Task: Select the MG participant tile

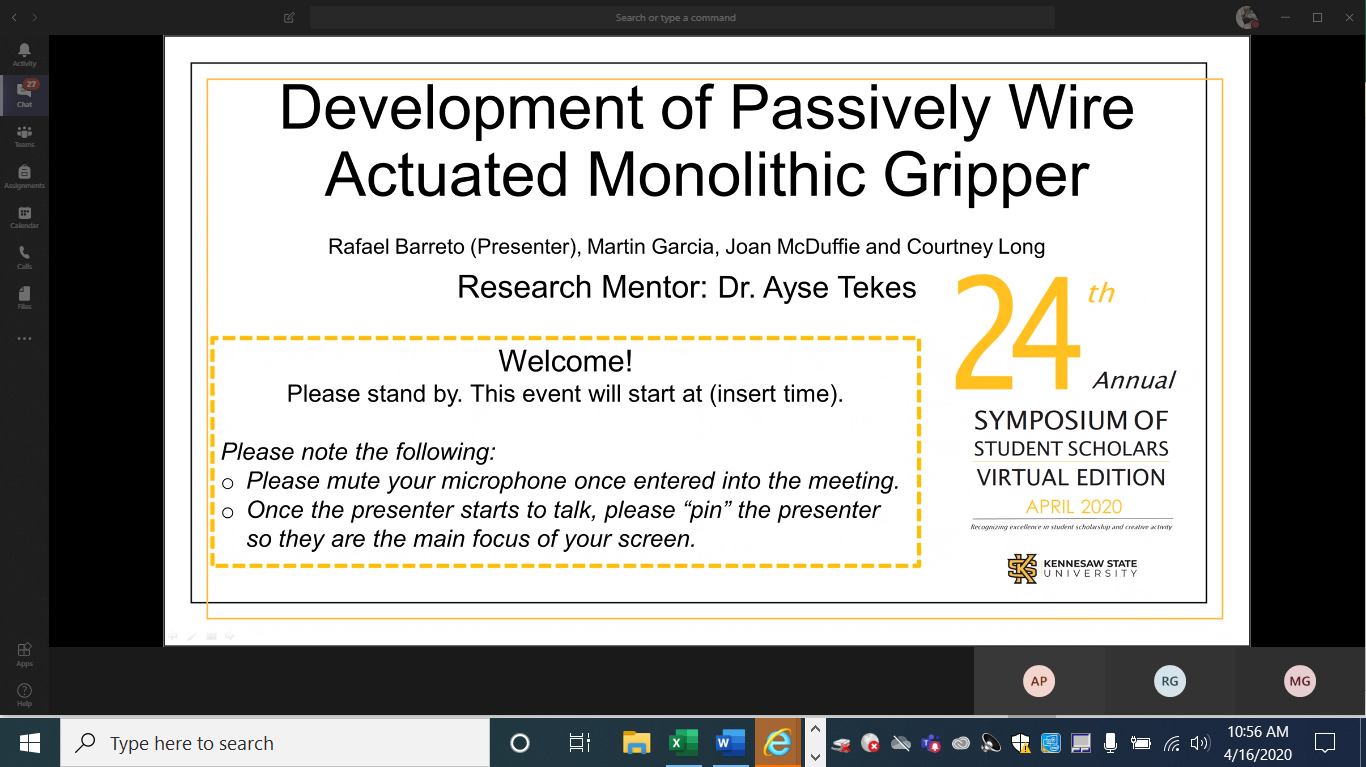Action: click(1299, 681)
